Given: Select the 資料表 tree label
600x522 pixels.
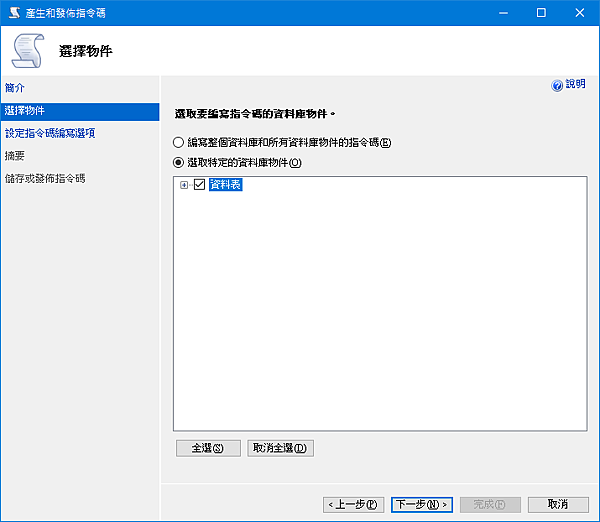Looking at the screenshot, I should click(x=225, y=184).
